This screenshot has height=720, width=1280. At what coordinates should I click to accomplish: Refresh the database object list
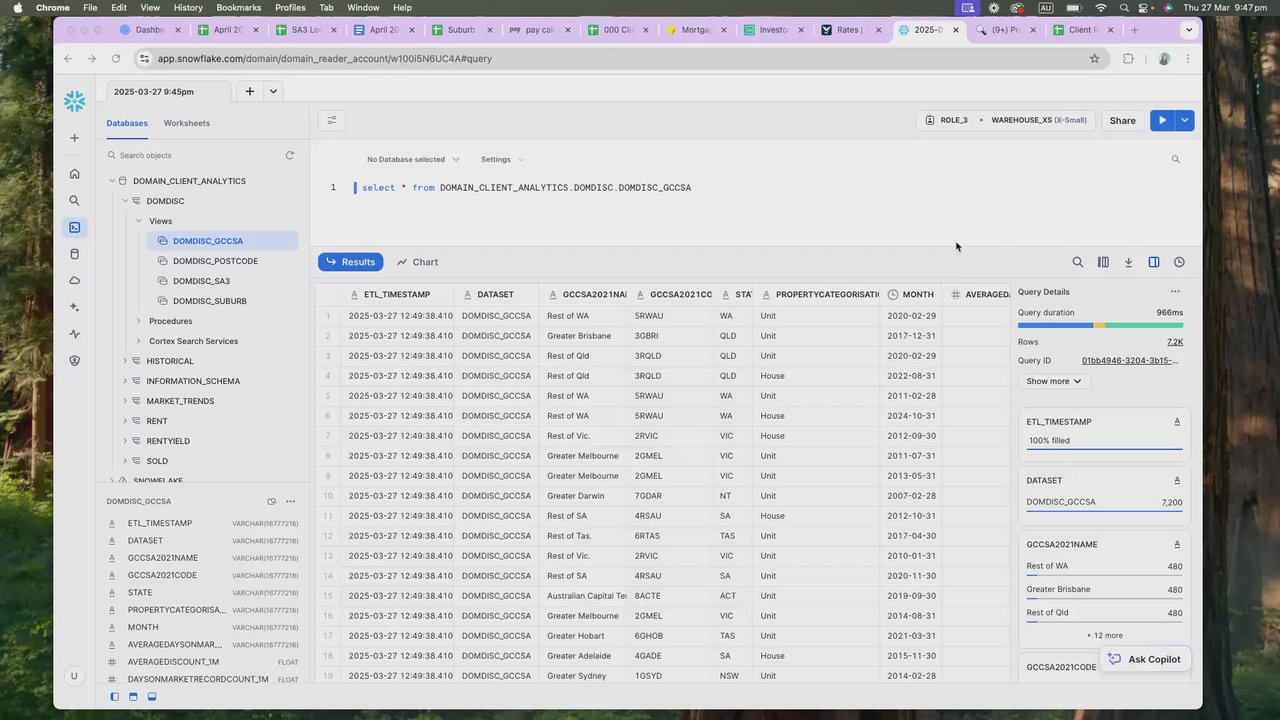pyautogui.click(x=290, y=155)
